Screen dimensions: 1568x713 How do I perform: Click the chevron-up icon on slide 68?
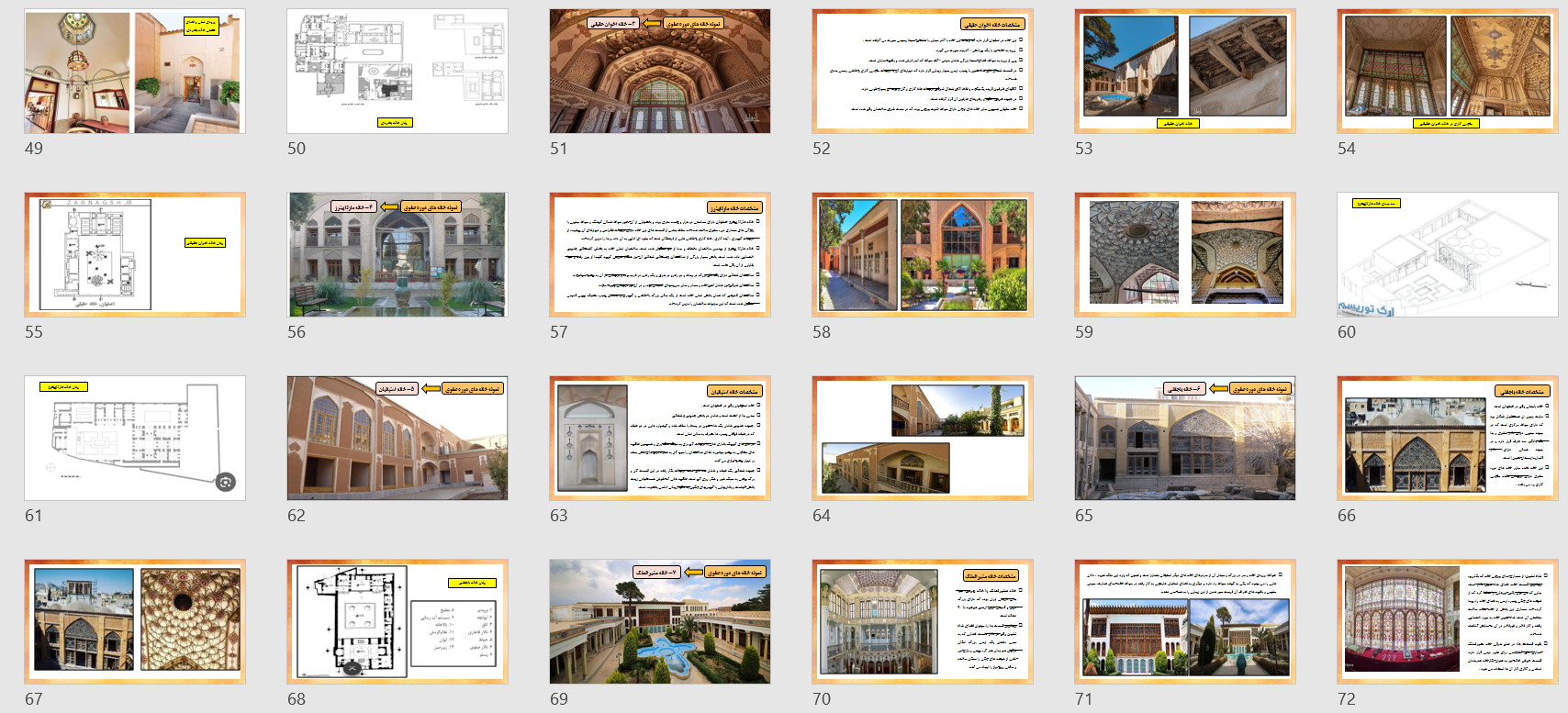[x=352, y=669]
